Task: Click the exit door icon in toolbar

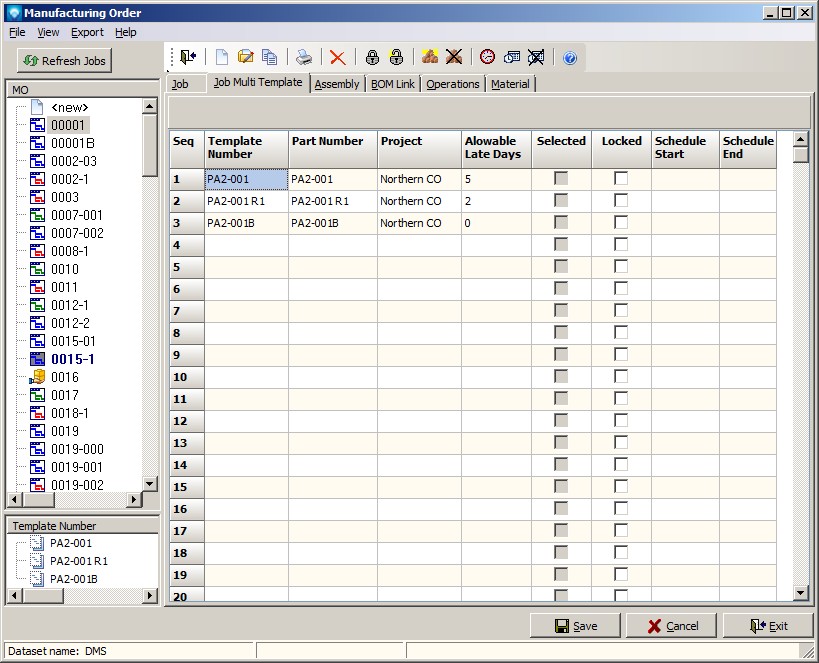Action: pos(188,58)
